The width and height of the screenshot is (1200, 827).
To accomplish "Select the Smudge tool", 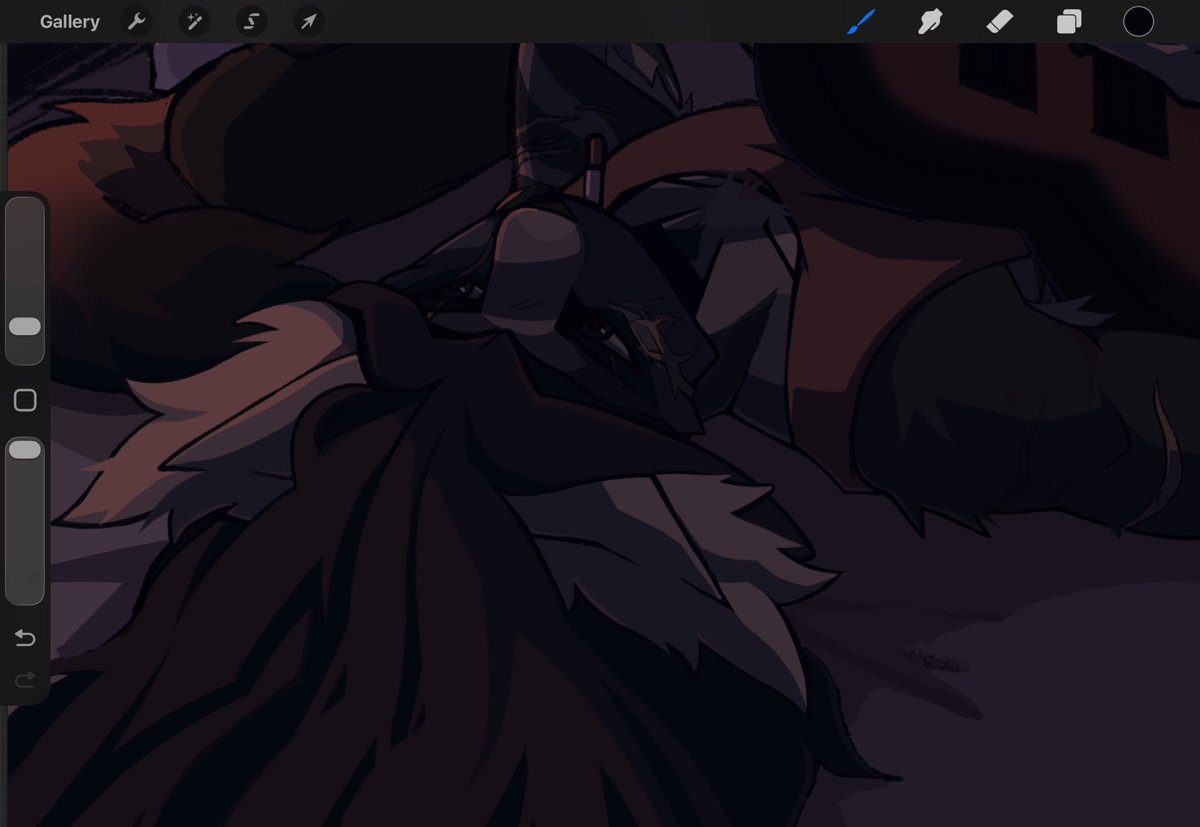I will click(x=931, y=22).
